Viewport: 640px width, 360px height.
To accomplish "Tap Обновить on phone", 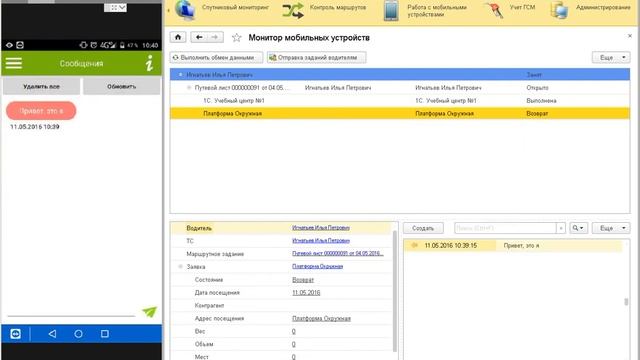I will point(122,87).
